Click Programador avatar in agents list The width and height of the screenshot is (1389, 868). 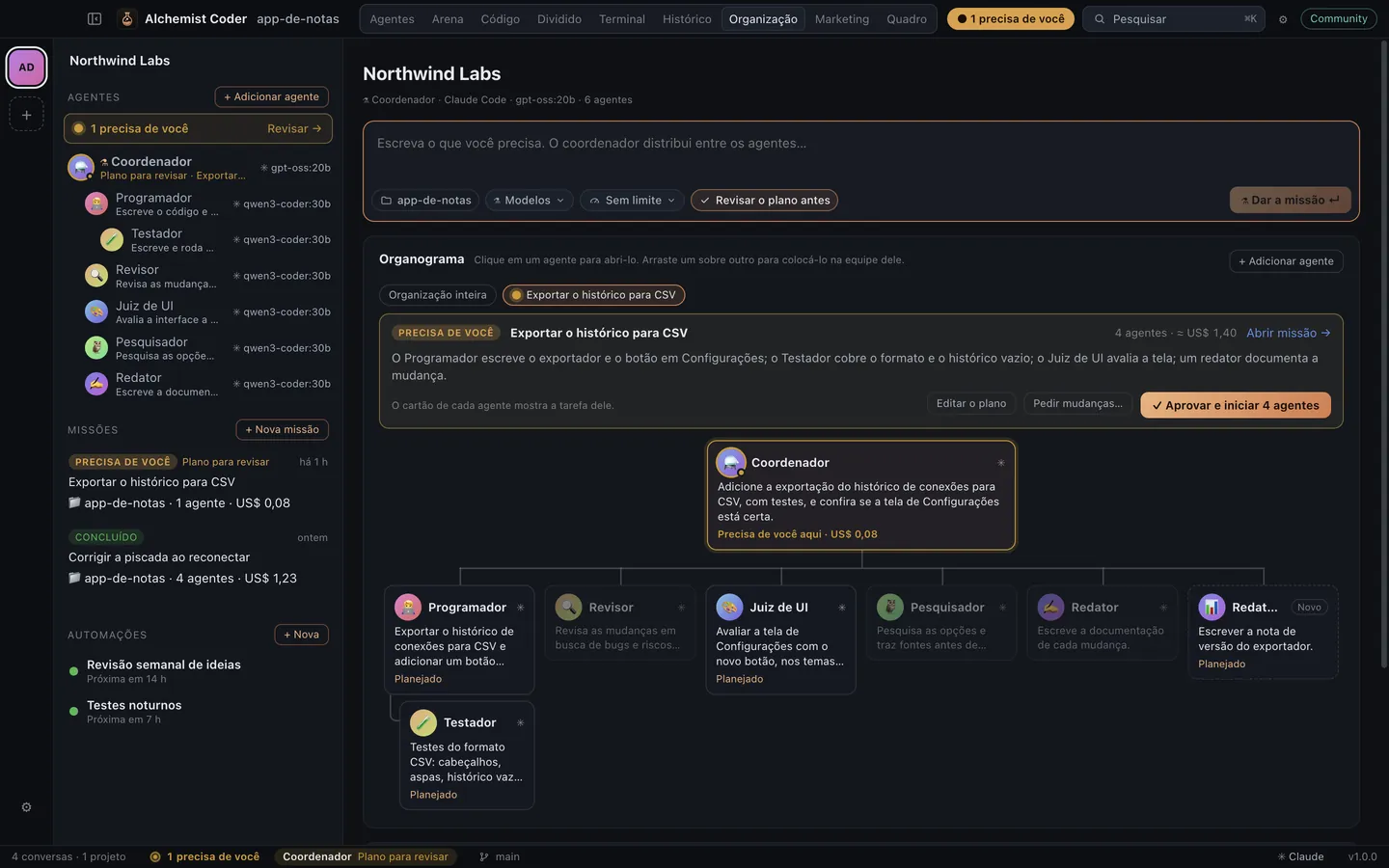coord(96,203)
